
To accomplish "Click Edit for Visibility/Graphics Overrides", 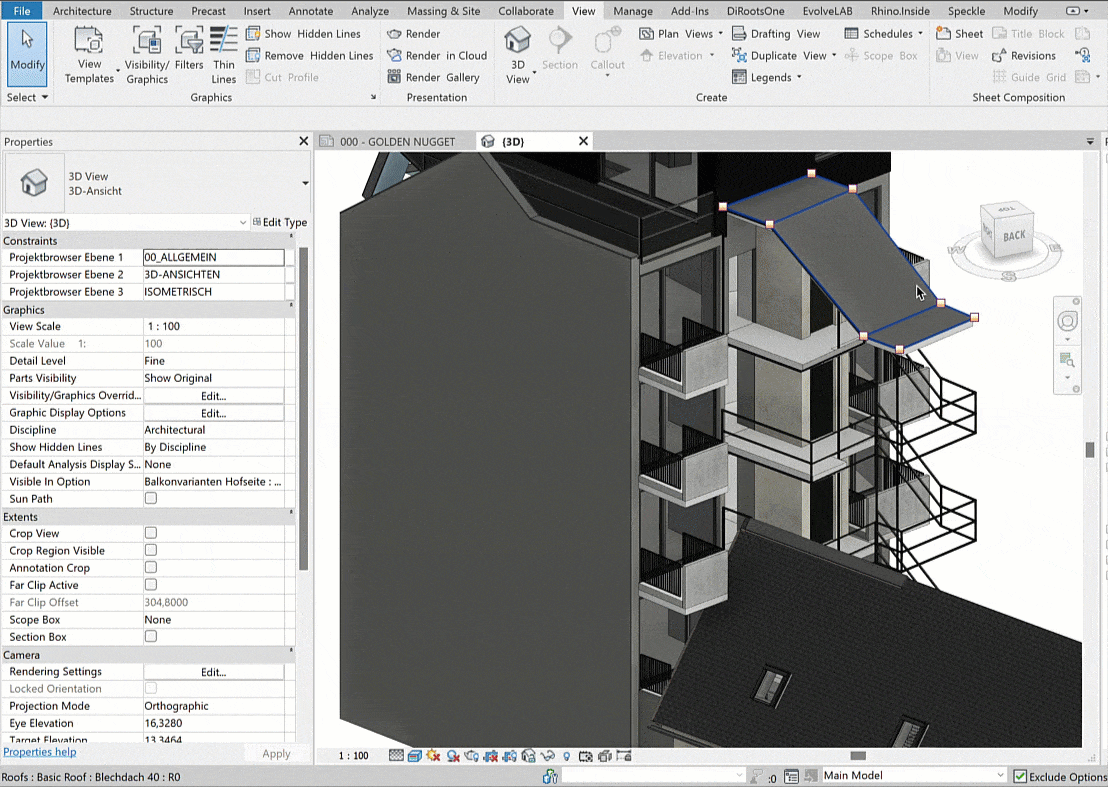I will point(213,396).
